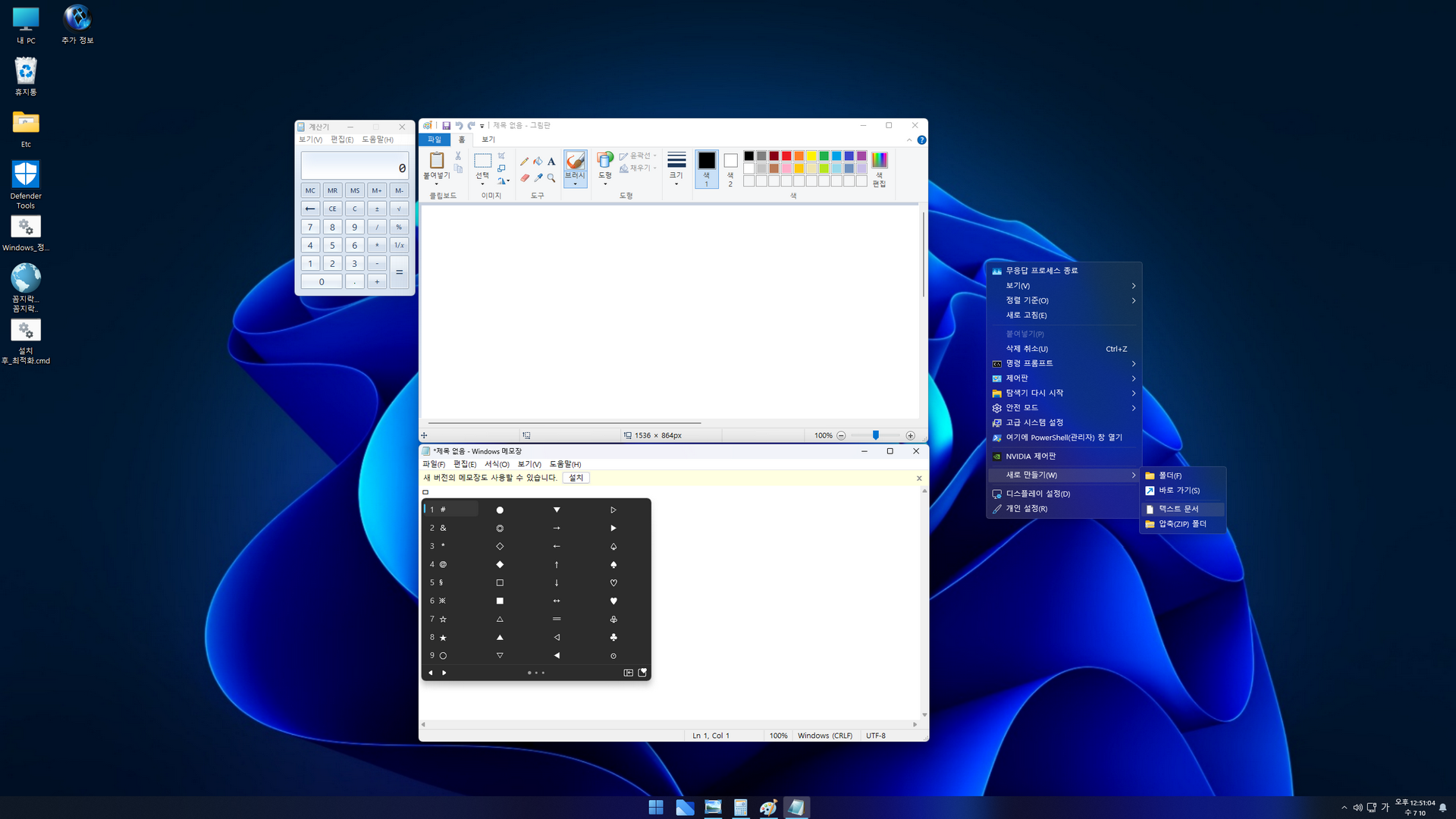1456x819 pixels.
Task: Open the 서식(O) menu in Notepad
Action: (497, 464)
